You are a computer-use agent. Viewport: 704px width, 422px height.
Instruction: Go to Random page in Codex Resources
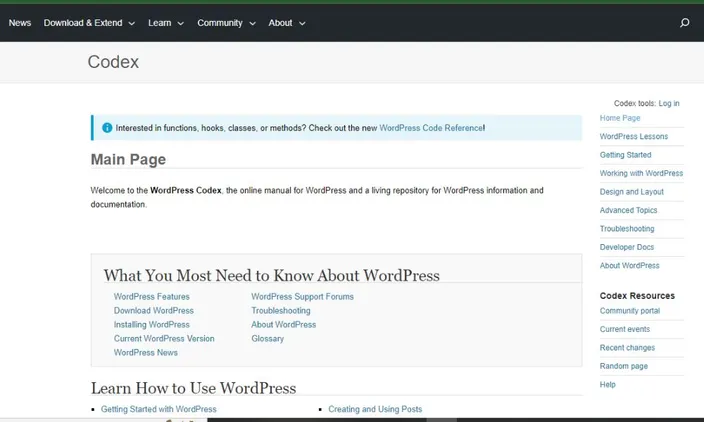[624, 366]
